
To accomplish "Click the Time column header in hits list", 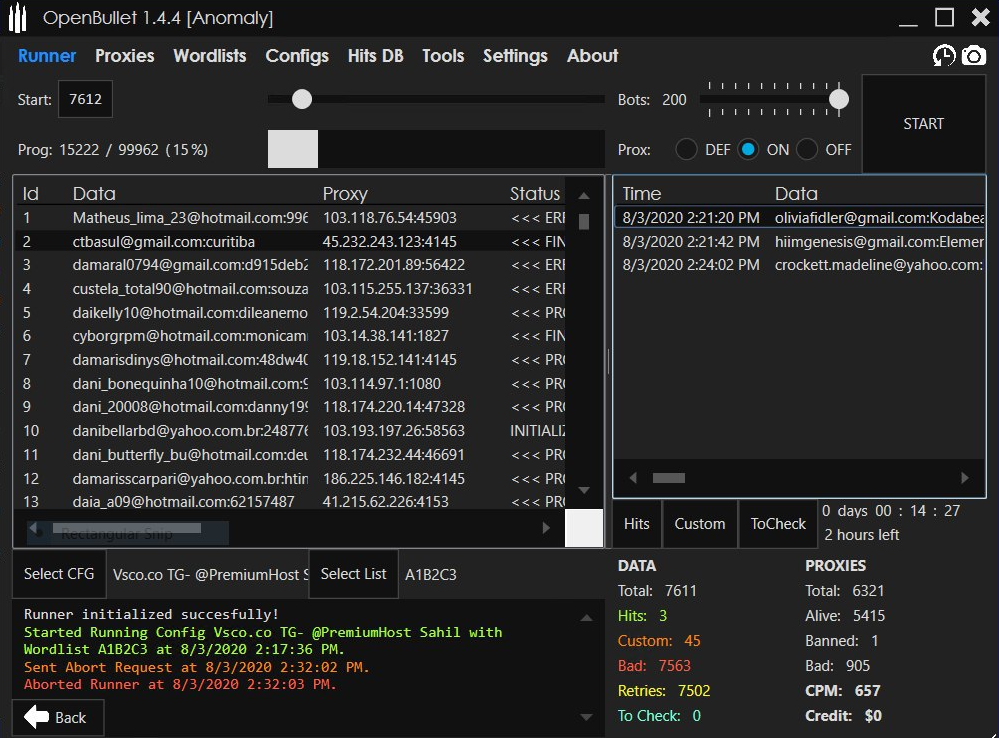I will tap(642, 194).
